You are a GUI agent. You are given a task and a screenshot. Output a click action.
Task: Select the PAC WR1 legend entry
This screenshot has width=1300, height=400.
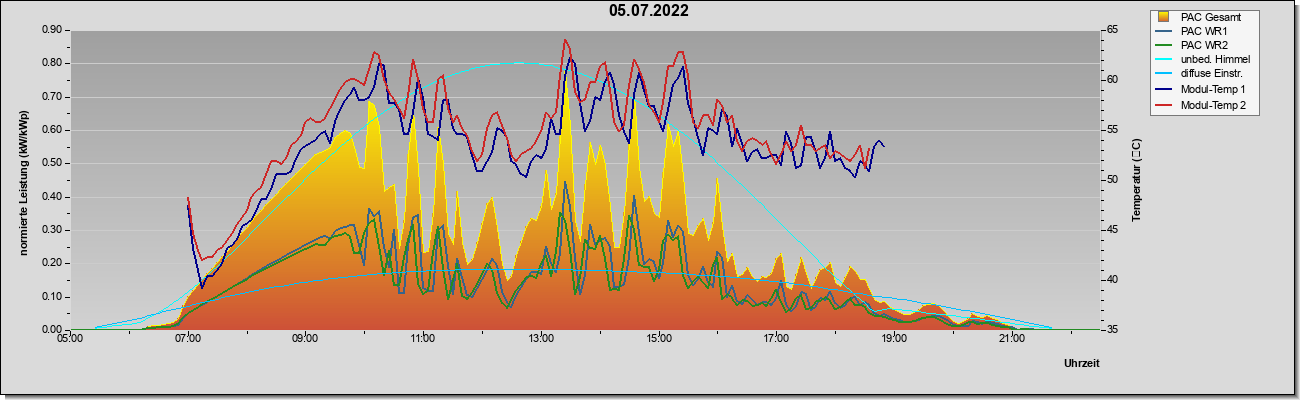[1204, 31]
